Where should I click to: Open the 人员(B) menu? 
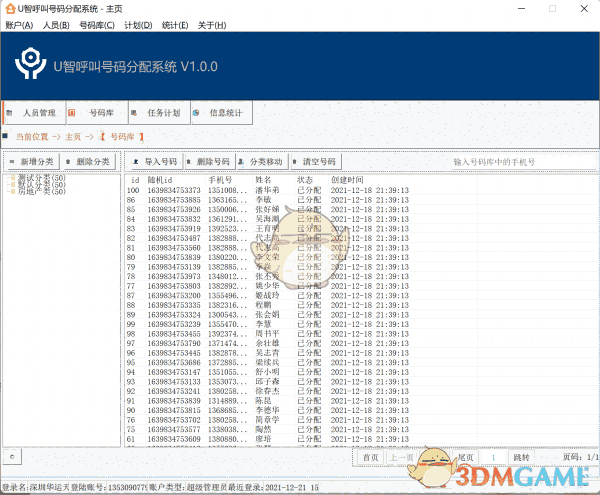56,25
